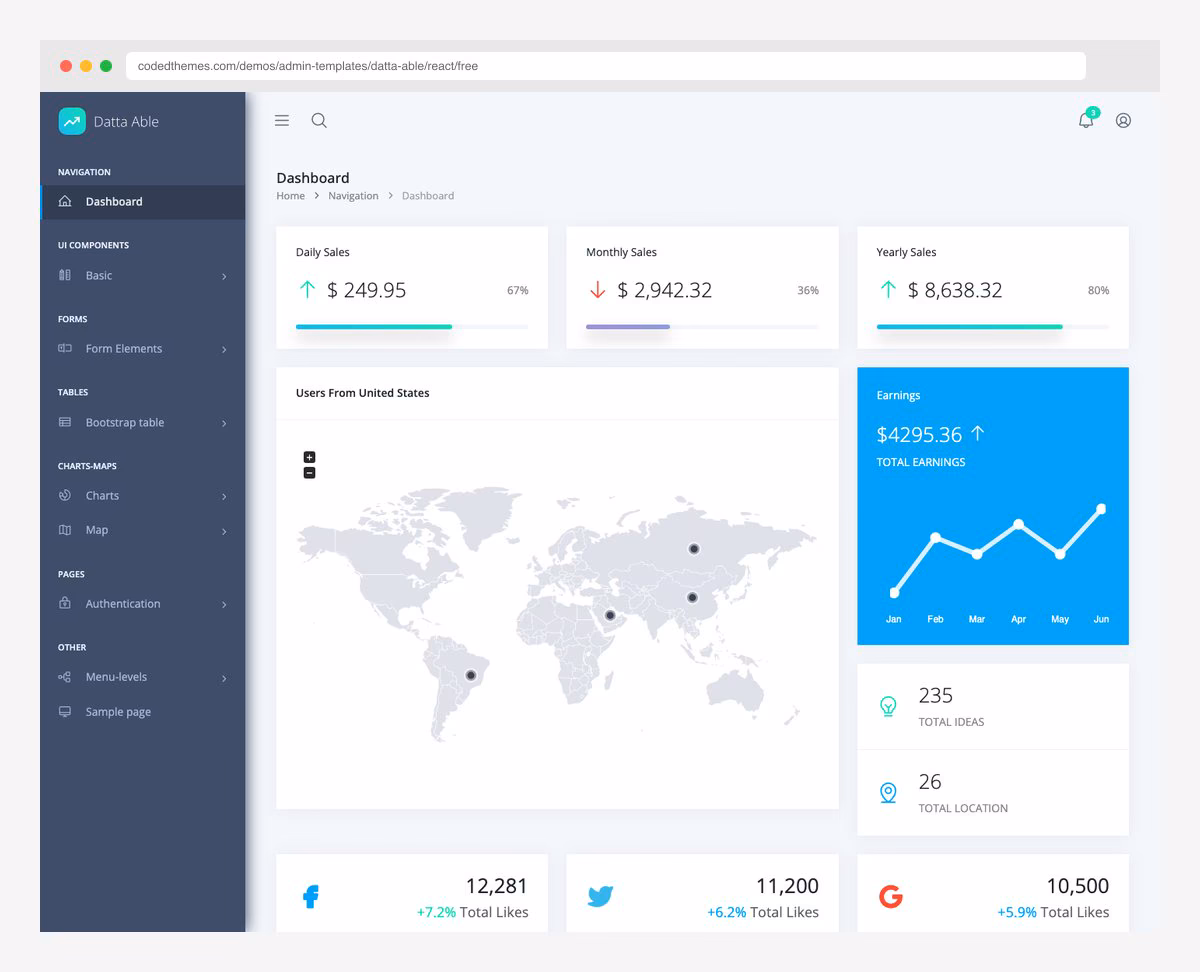1200x972 pixels.
Task: Click the Facebook icon on the likes card
Action: click(310, 896)
